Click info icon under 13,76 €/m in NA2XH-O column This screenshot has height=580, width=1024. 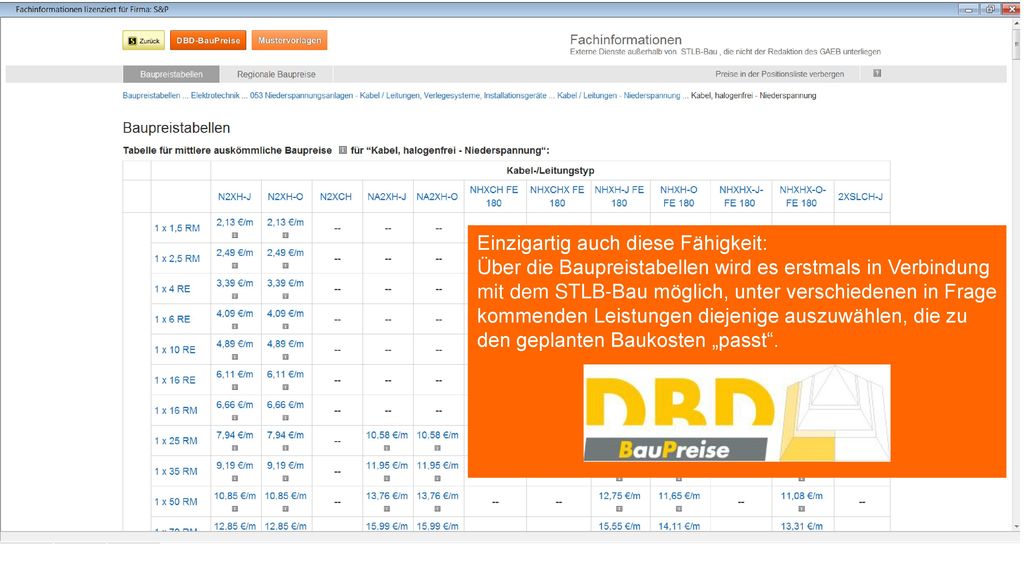click(438, 509)
